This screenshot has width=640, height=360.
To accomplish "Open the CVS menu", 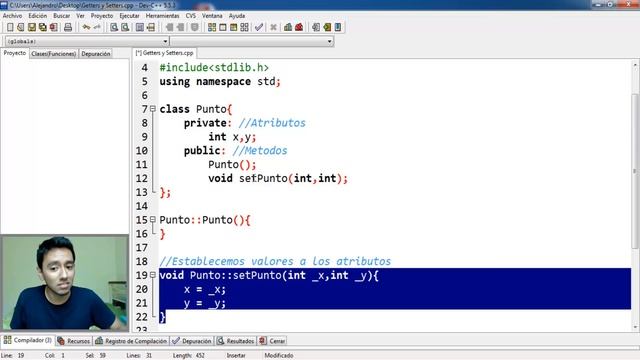I will tap(191, 16).
